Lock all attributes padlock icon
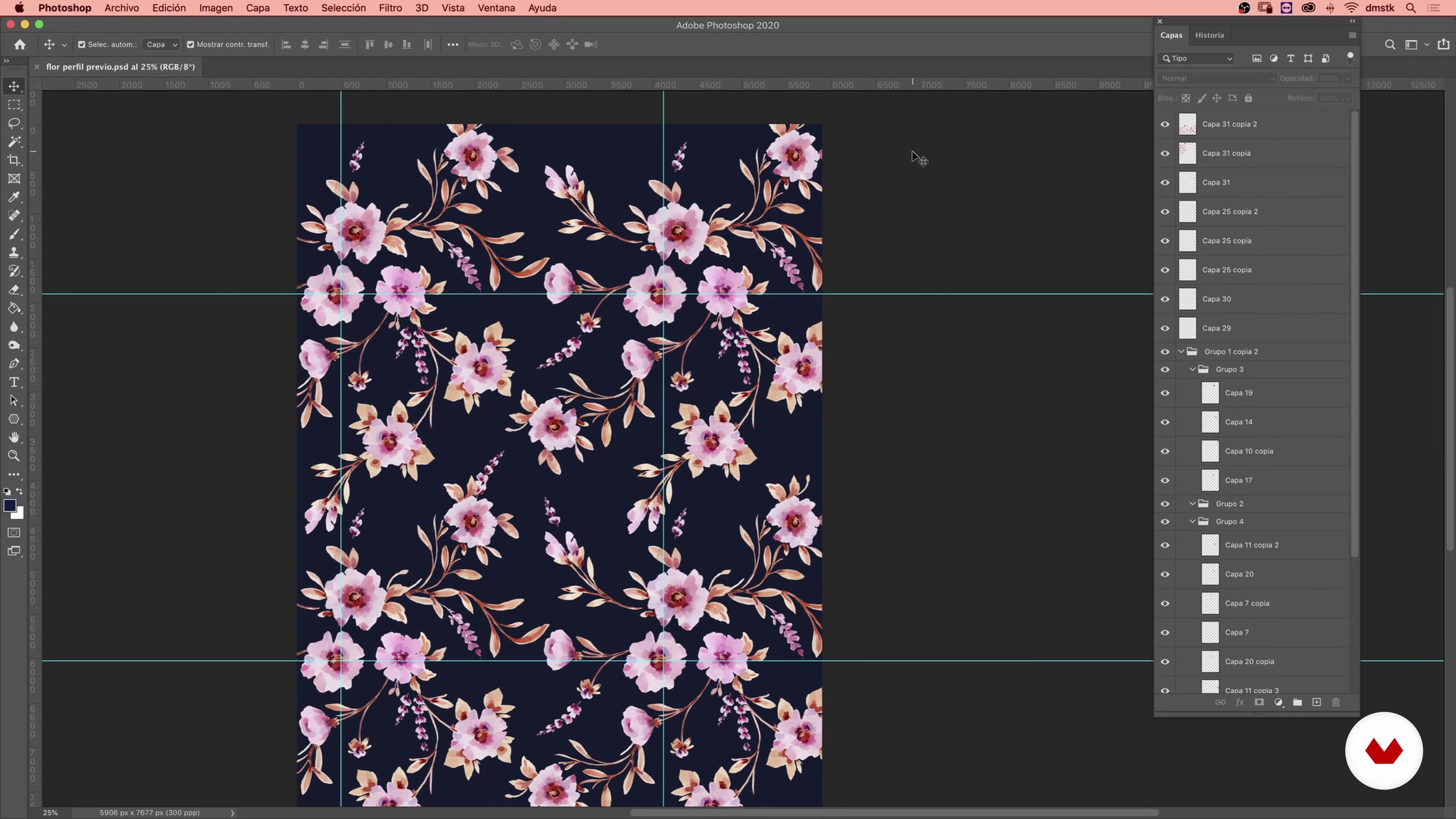Image resolution: width=1456 pixels, height=819 pixels. pos(1248,98)
